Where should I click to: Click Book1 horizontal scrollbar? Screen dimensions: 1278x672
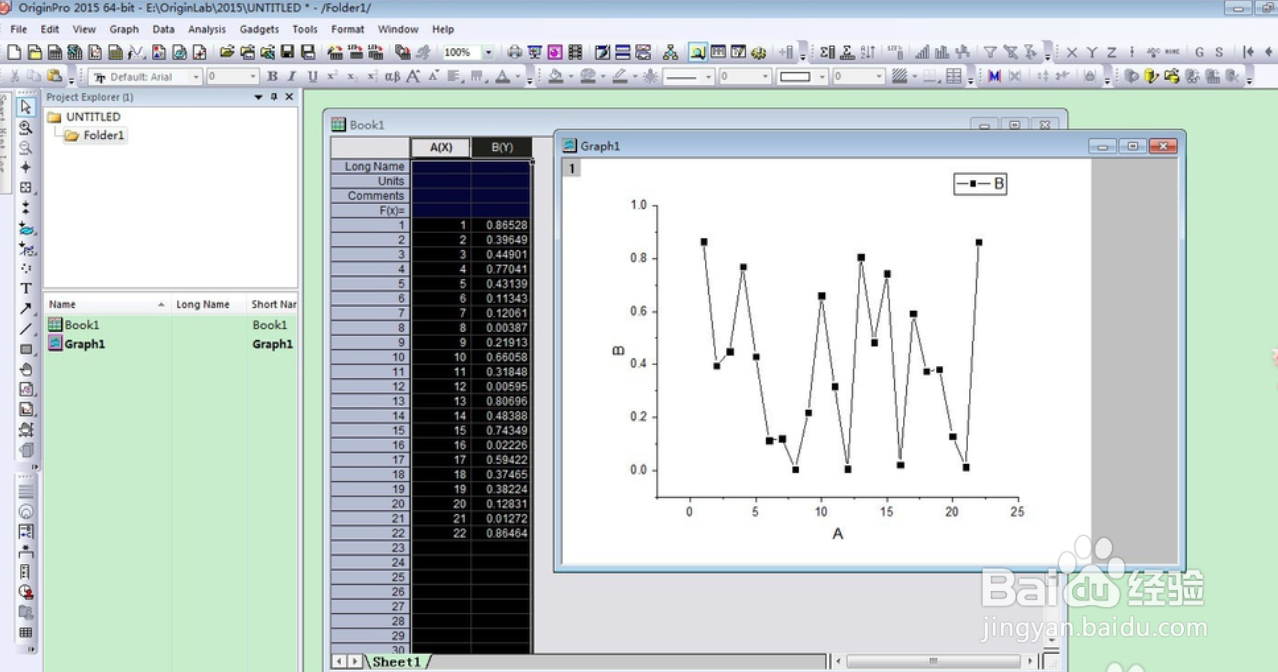click(x=933, y=661)
